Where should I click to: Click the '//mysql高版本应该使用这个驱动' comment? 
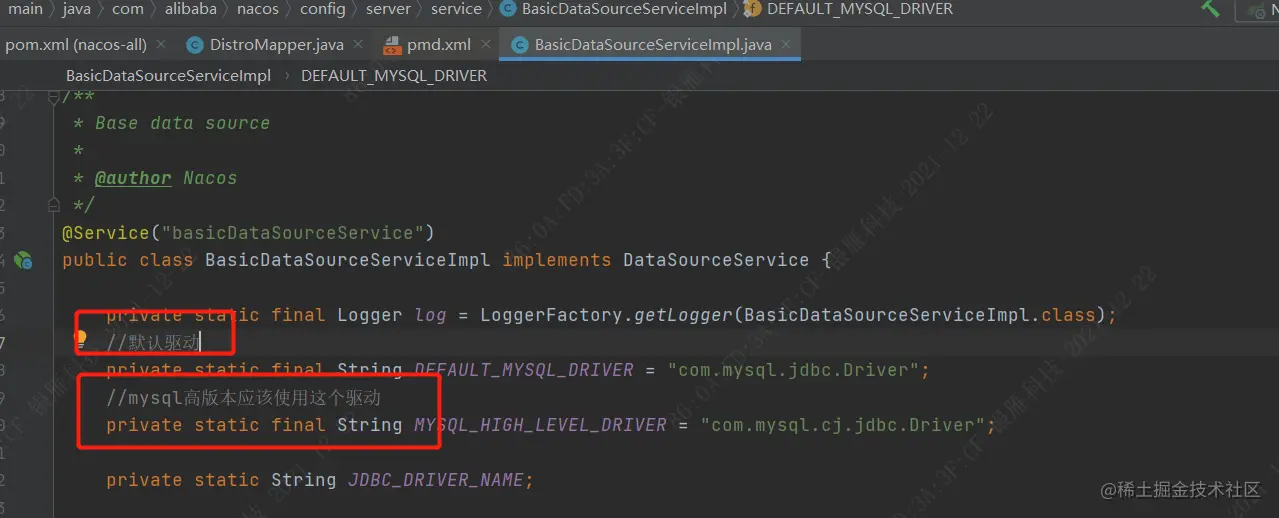[x=244, y=398]
